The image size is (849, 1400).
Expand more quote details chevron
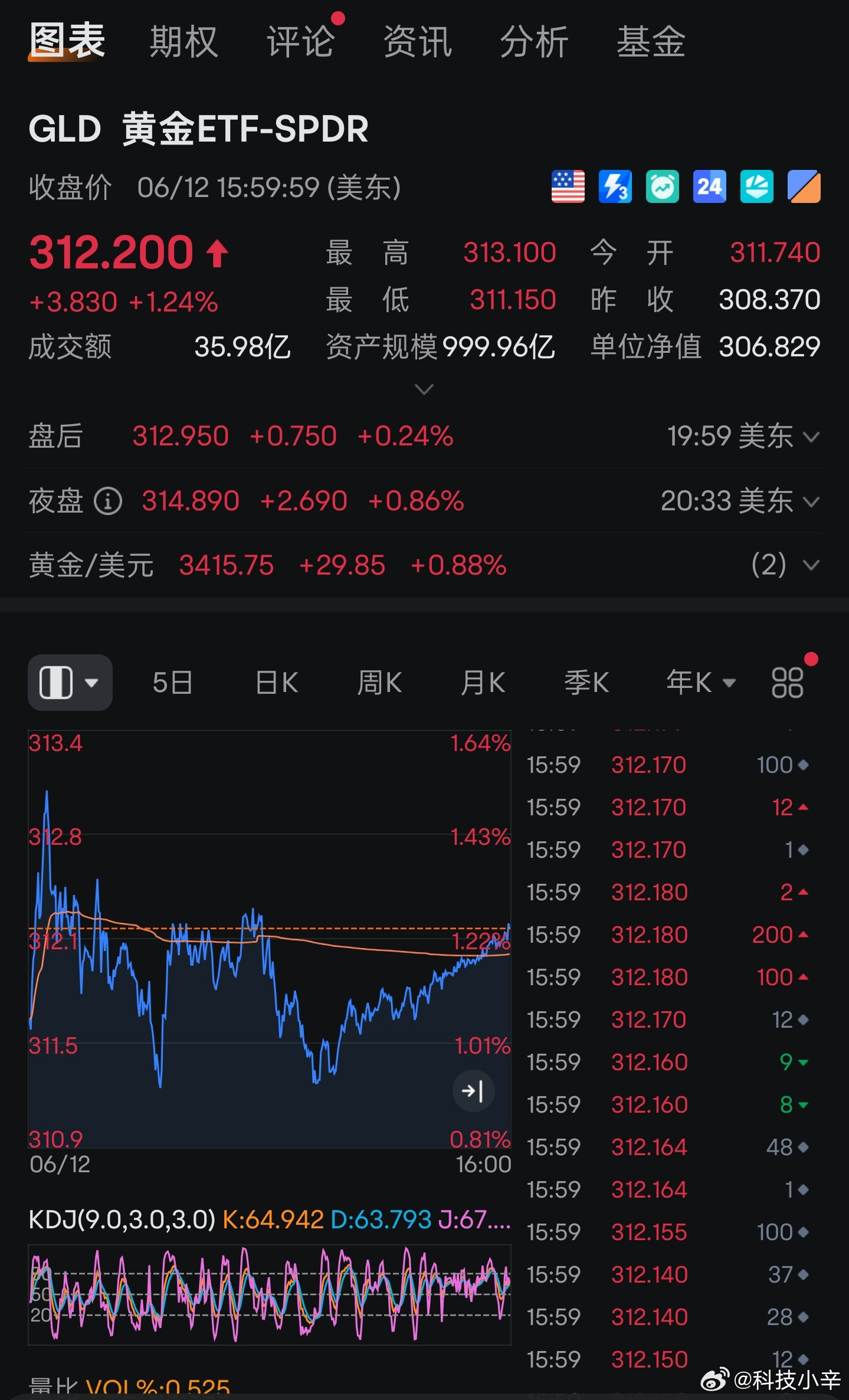coord(424,389)
